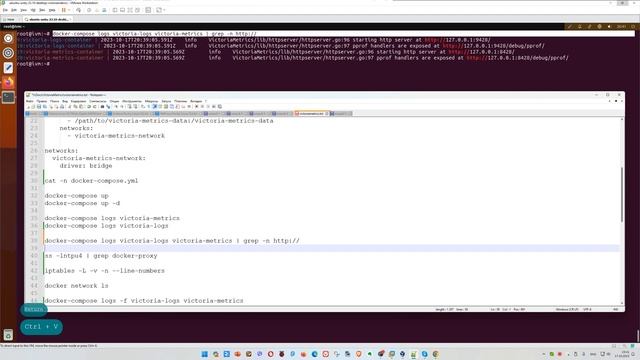Open the Правка menu in Notepad++
Screen dimensions: 640x360
click(x=41, y=101)
